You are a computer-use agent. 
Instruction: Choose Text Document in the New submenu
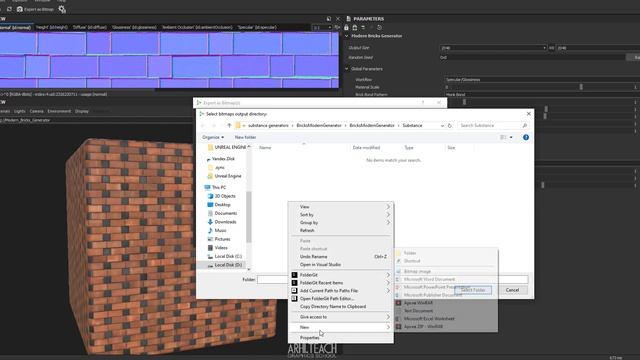(x=446, y=311)
